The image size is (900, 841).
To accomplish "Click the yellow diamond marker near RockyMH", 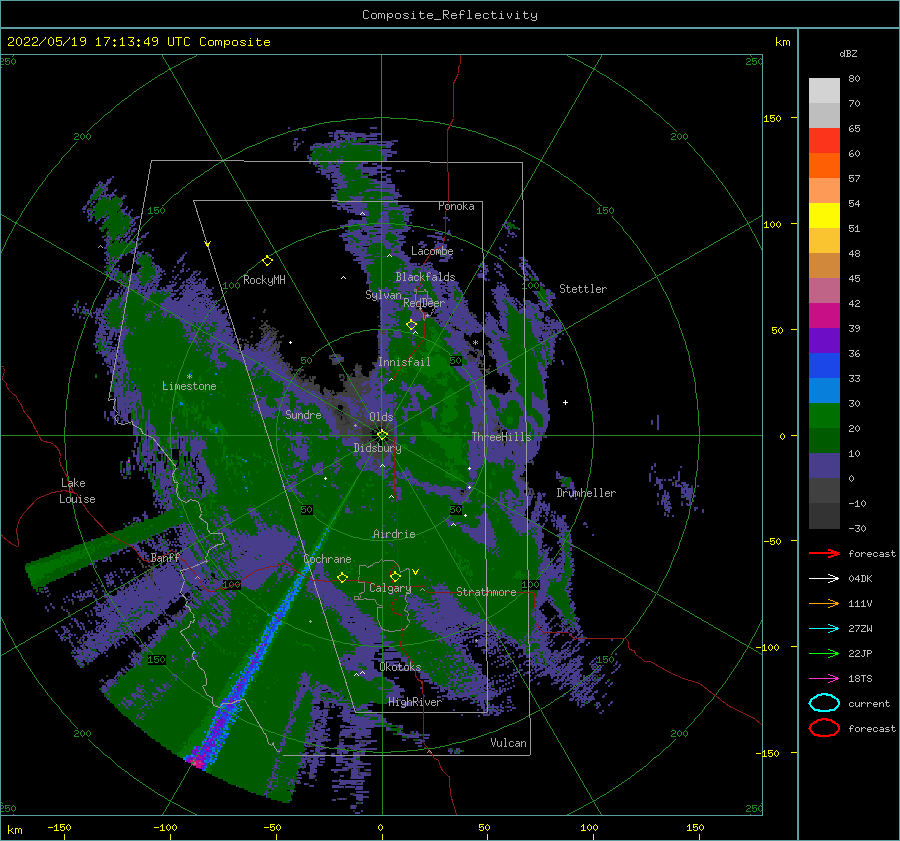I will [267, 261].
